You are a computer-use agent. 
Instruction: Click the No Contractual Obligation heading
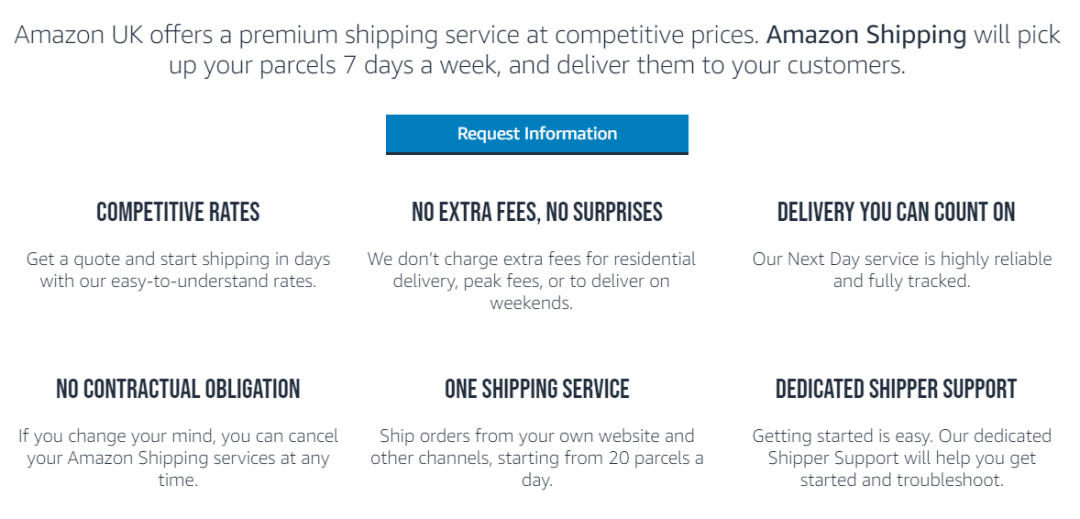coord(178,389)
